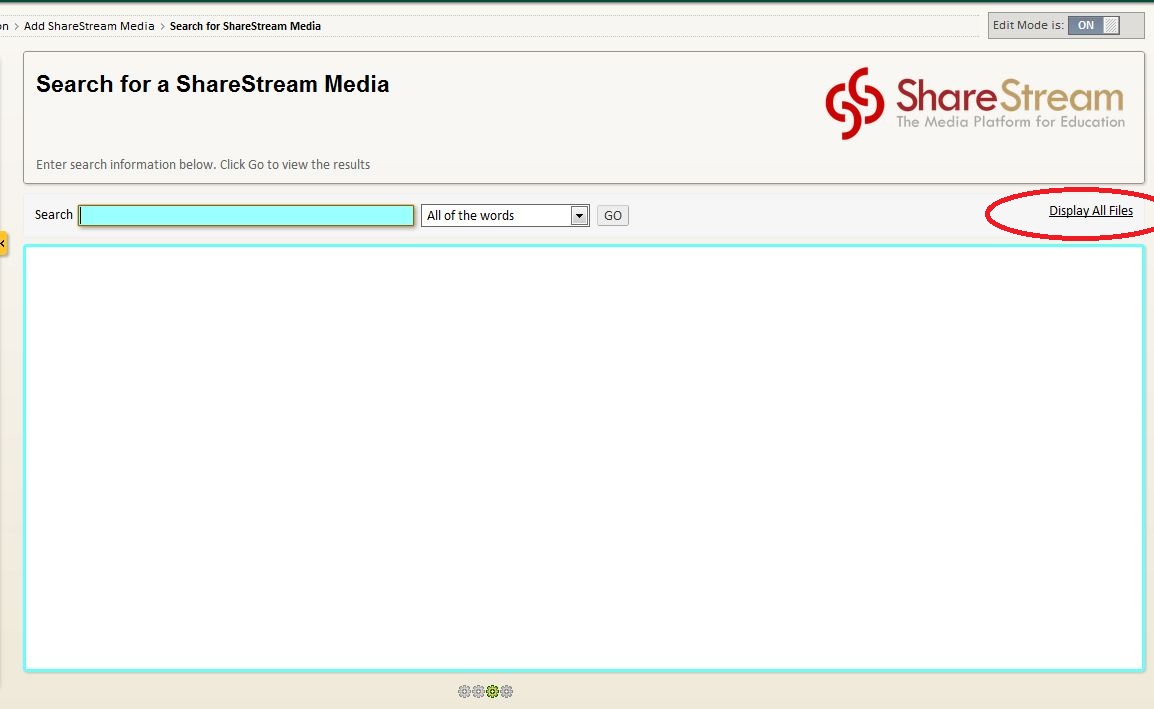Click the ShareStream logo
Image resolution: width=1154 pixels, height=709 pixels.
[974, 104]
